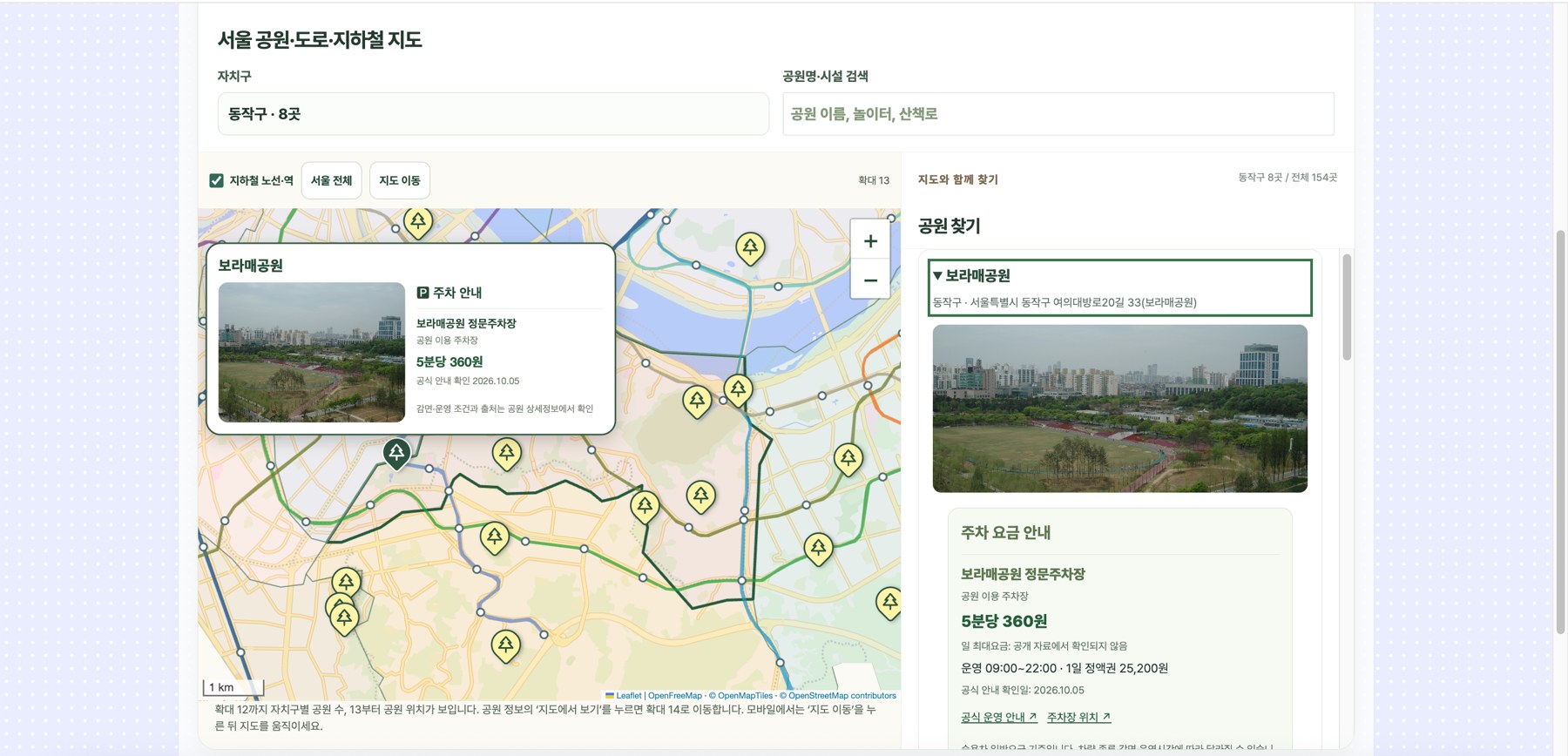Click the '동작구 8곳 / 전체 154곳' count text

[1288, 178]
